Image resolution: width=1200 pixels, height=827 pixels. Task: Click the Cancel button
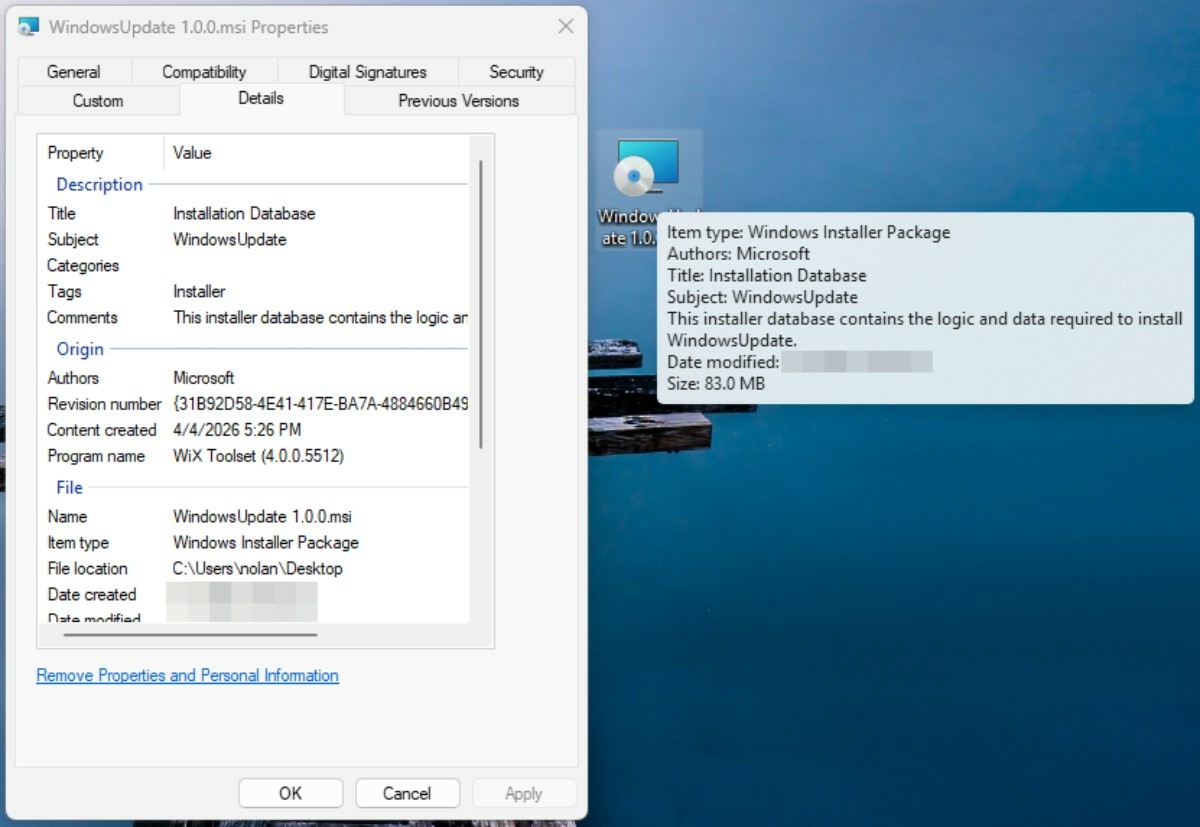[407, 793]
